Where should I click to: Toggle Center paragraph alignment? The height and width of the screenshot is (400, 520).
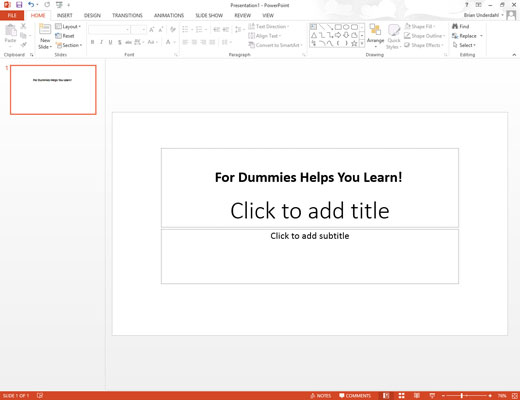click(x=194, y=42)
